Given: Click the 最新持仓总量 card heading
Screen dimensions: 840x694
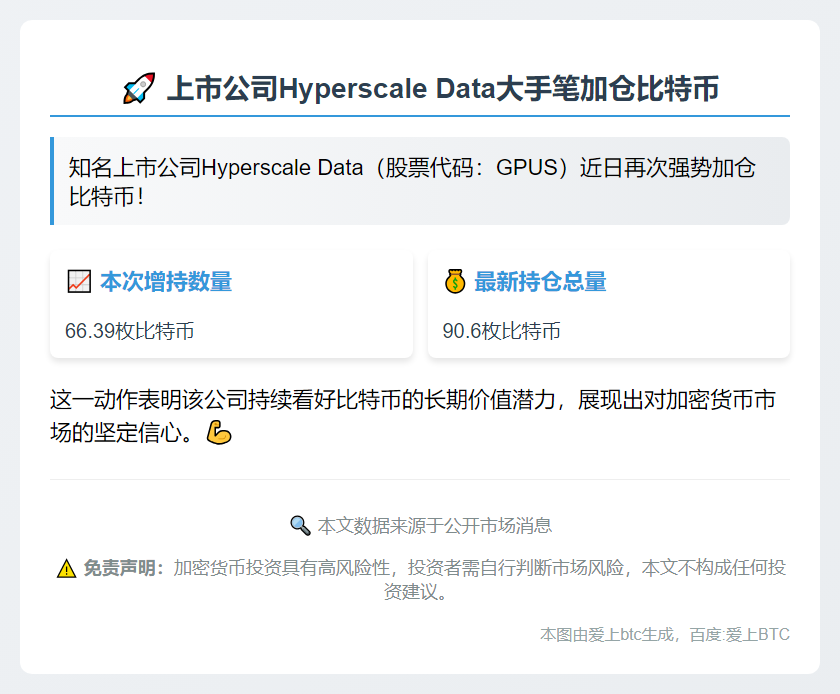Looking at the screenshot, I should 540,282.
